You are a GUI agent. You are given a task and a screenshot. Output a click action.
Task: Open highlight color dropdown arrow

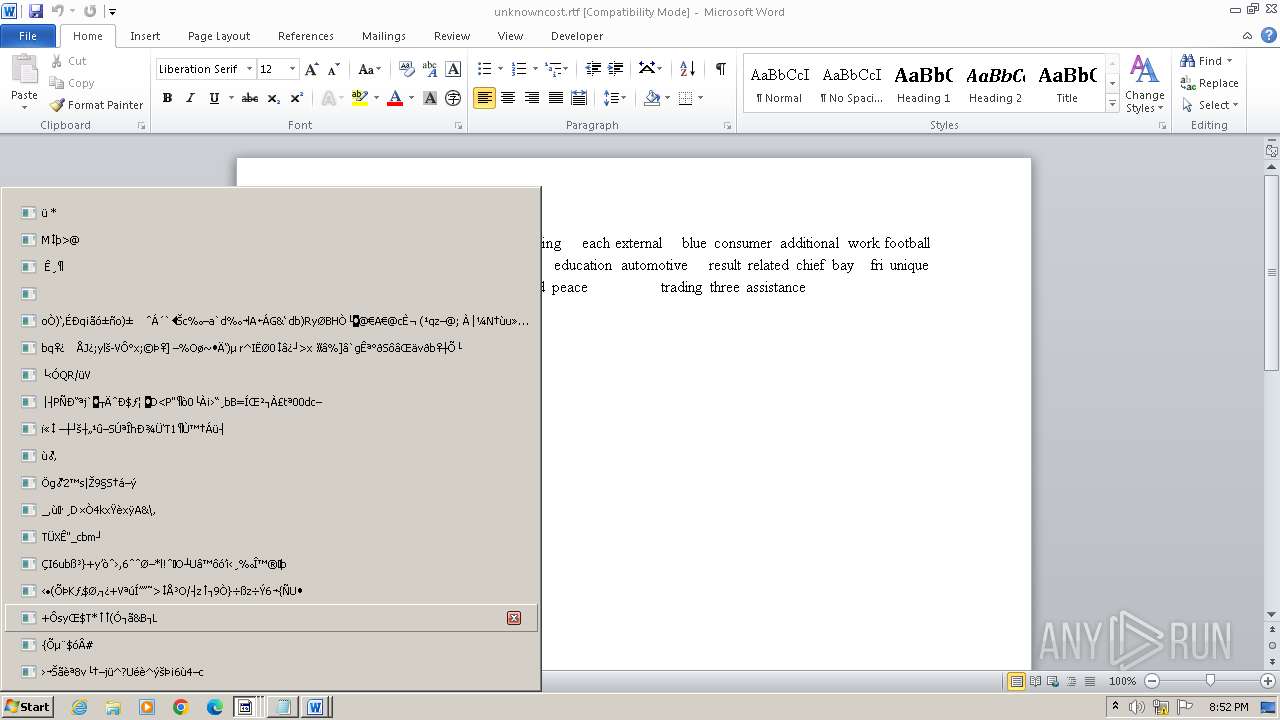tap(376, 98)
